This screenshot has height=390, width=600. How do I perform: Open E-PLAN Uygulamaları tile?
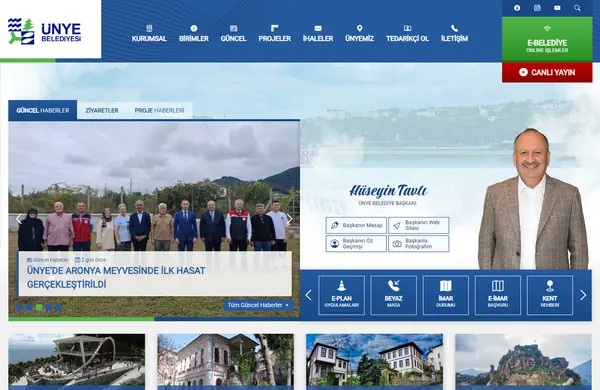341,295
